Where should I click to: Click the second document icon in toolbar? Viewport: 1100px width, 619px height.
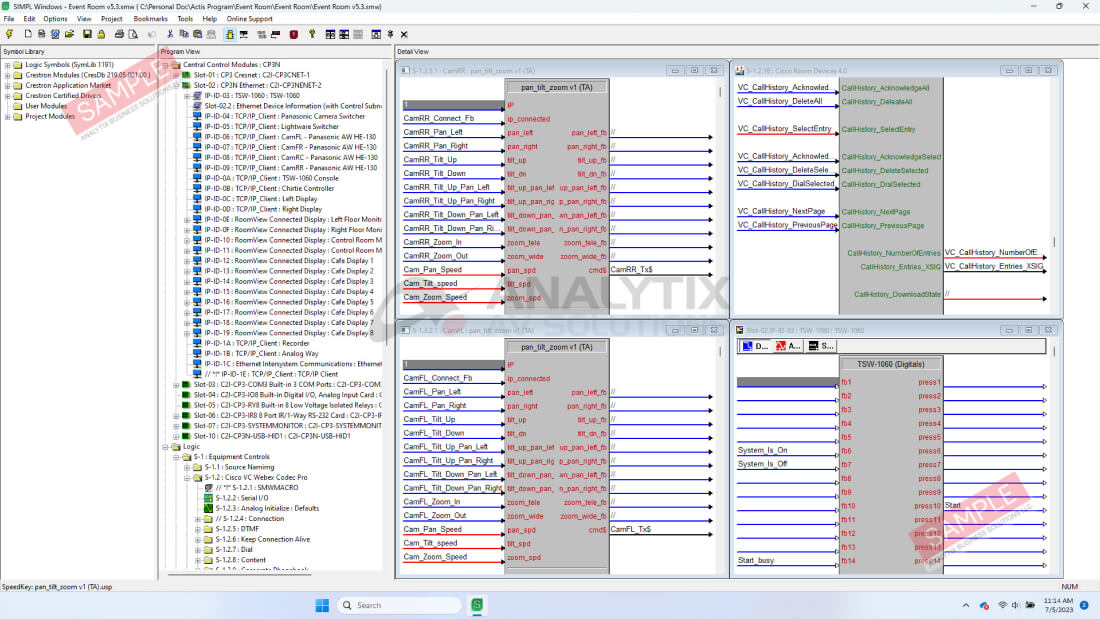(x=41, y=34)
